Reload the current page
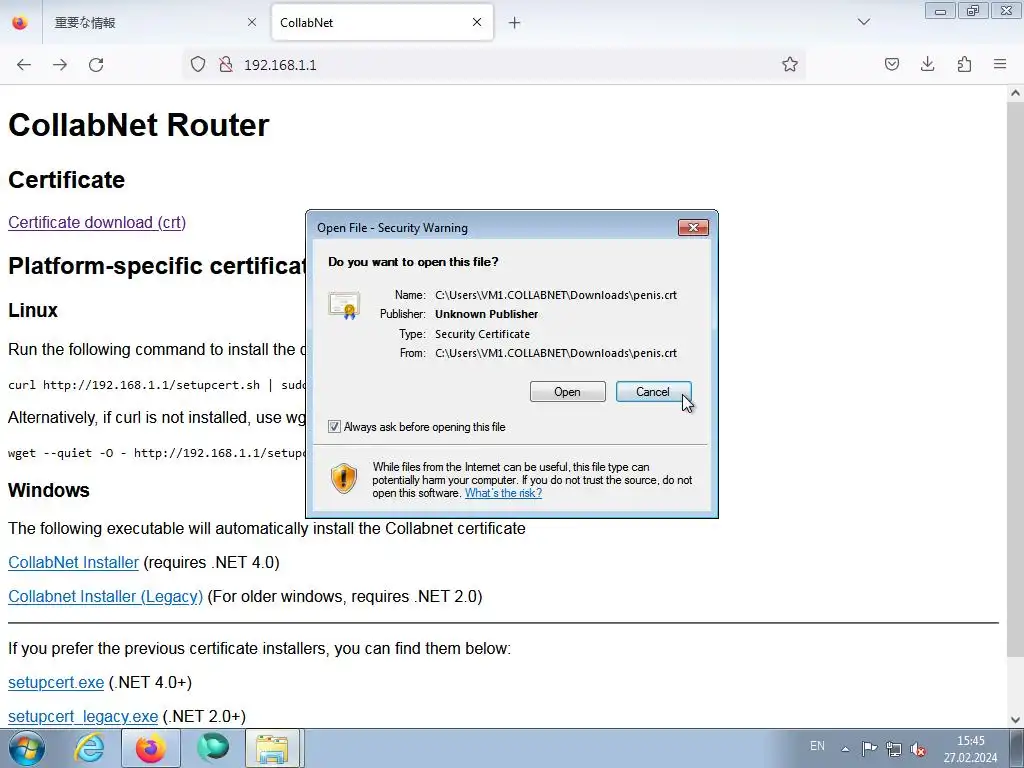This screenshot has width=1024, height=768. coord(96,65)
